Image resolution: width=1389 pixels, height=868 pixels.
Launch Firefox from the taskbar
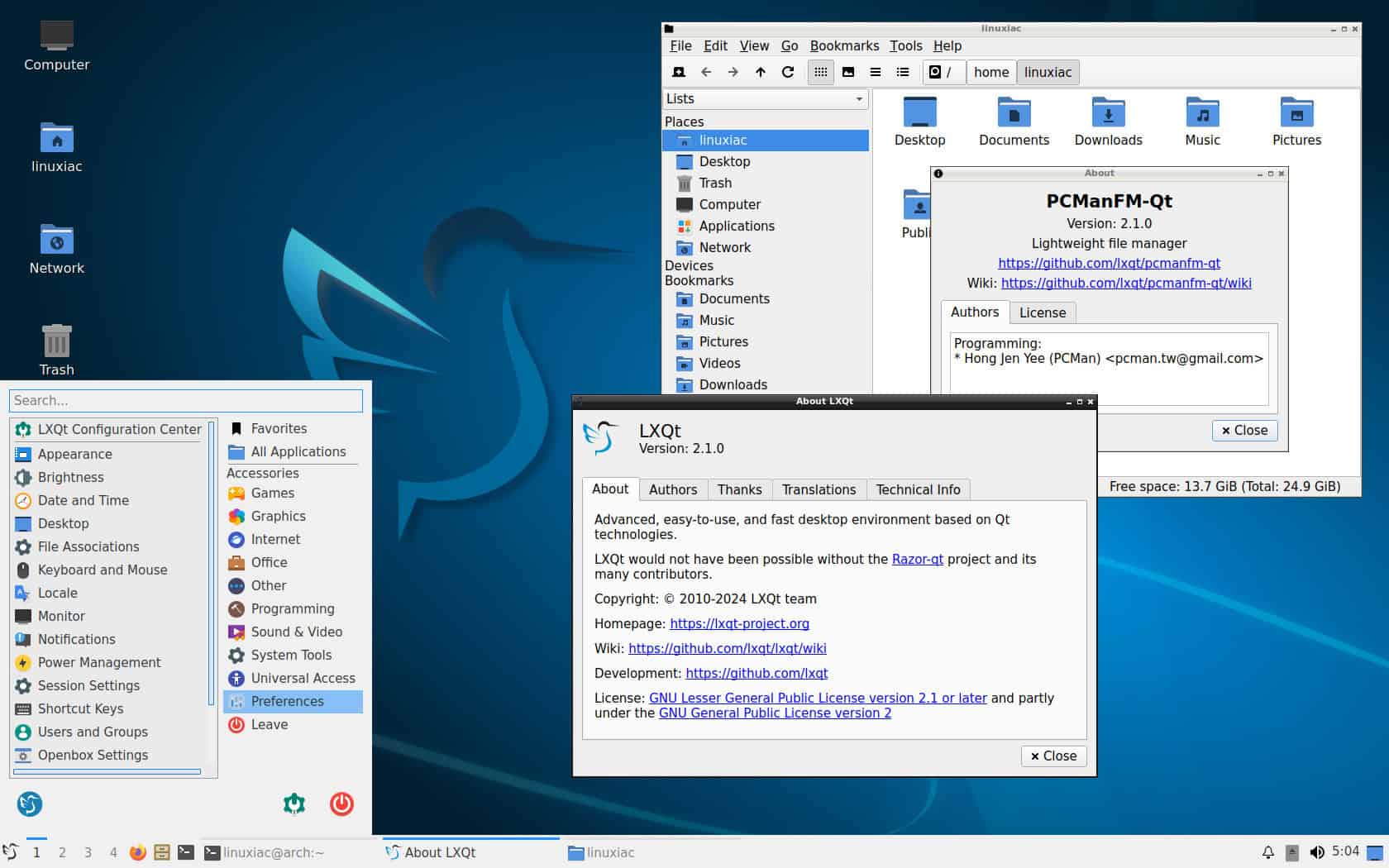pos(136,852)
